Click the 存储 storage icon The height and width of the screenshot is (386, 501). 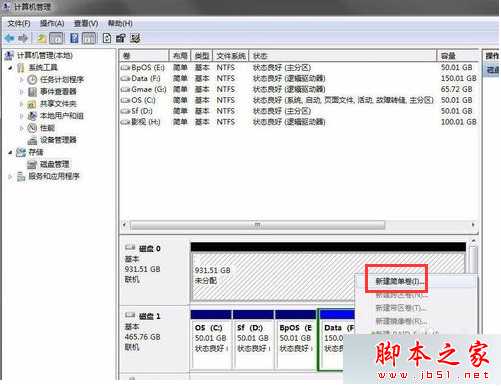point(21,152)
